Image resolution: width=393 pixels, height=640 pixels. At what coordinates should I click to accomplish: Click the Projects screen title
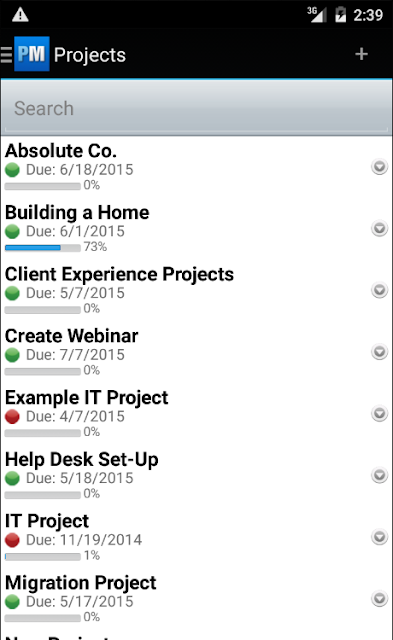90,55
